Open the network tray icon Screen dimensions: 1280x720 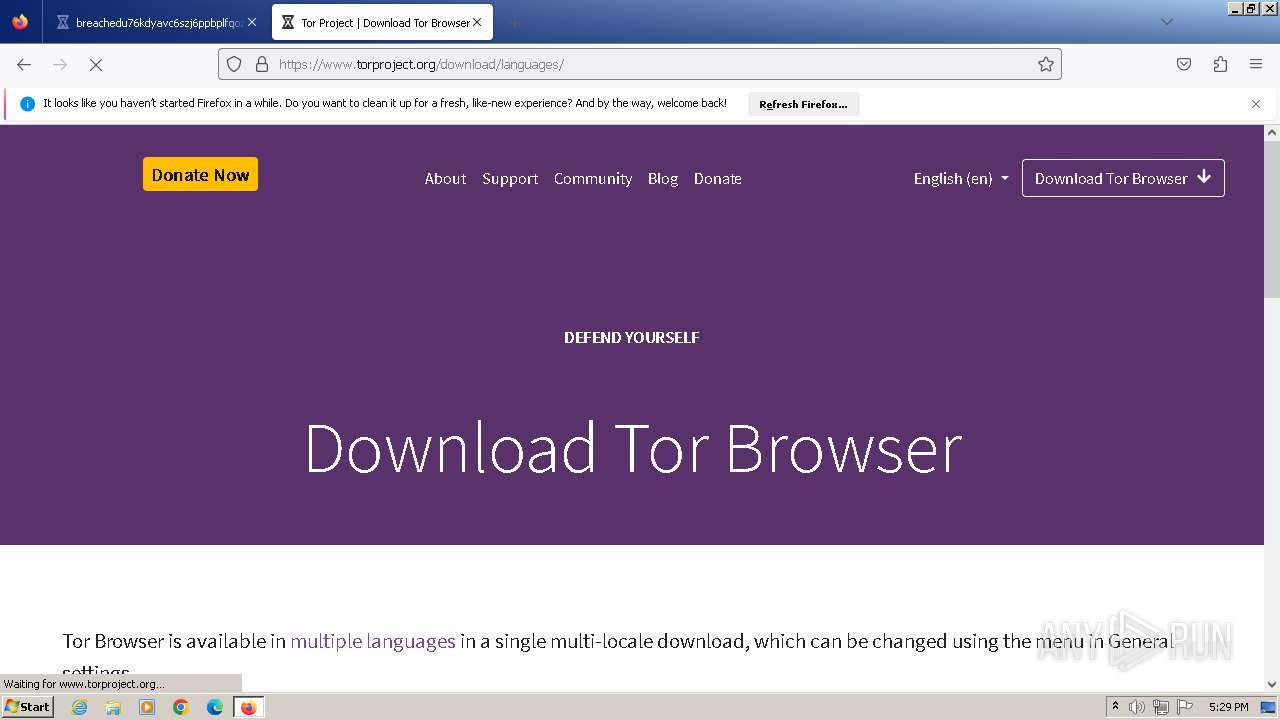click(x=1161, y=707)
